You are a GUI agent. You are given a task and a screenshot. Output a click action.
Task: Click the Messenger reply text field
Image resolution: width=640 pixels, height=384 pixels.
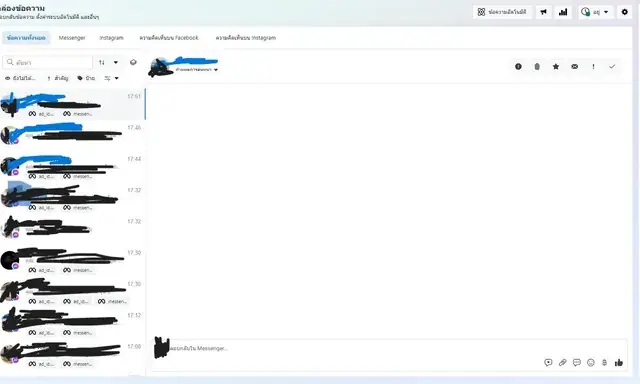388,348
